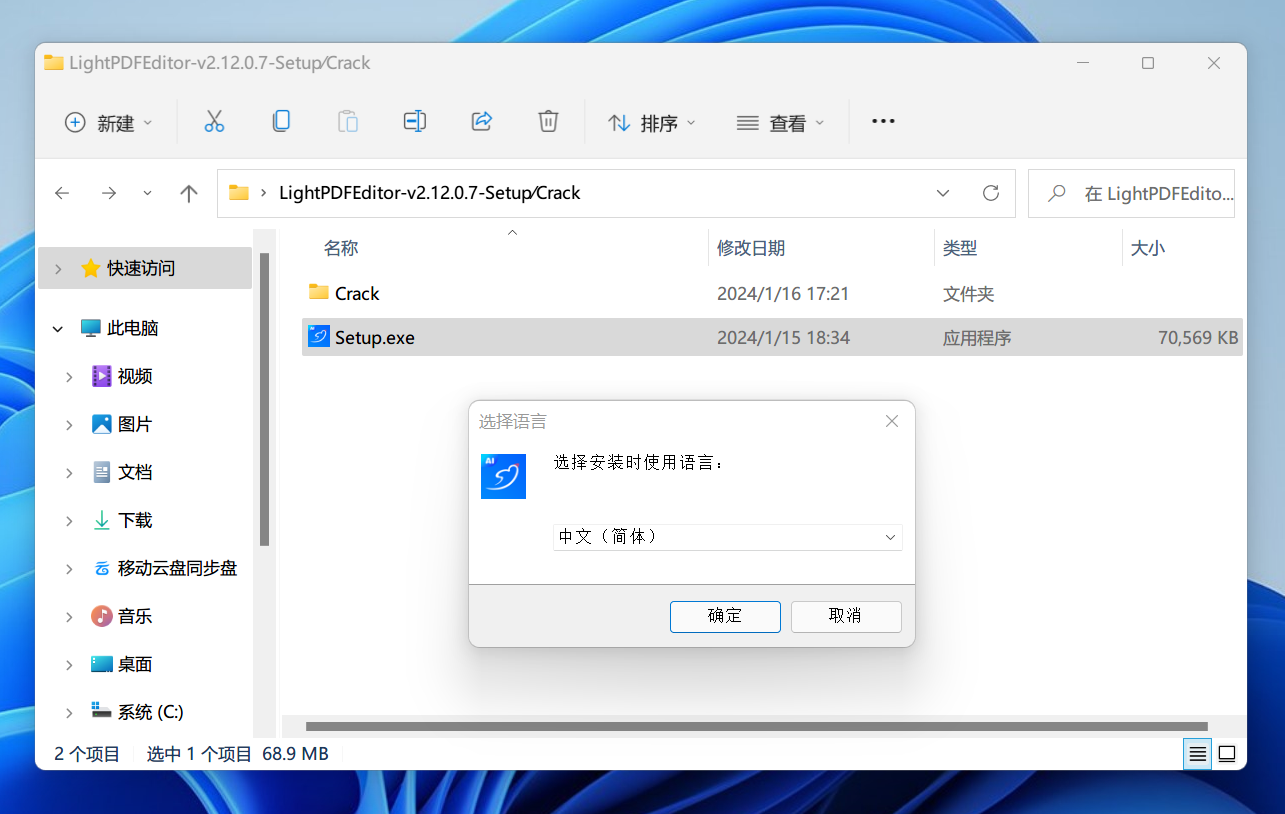This screenshot has height=814, width=1285.
Task: Open the recent locations dropdown arrow
Action: tap(148, 193)
